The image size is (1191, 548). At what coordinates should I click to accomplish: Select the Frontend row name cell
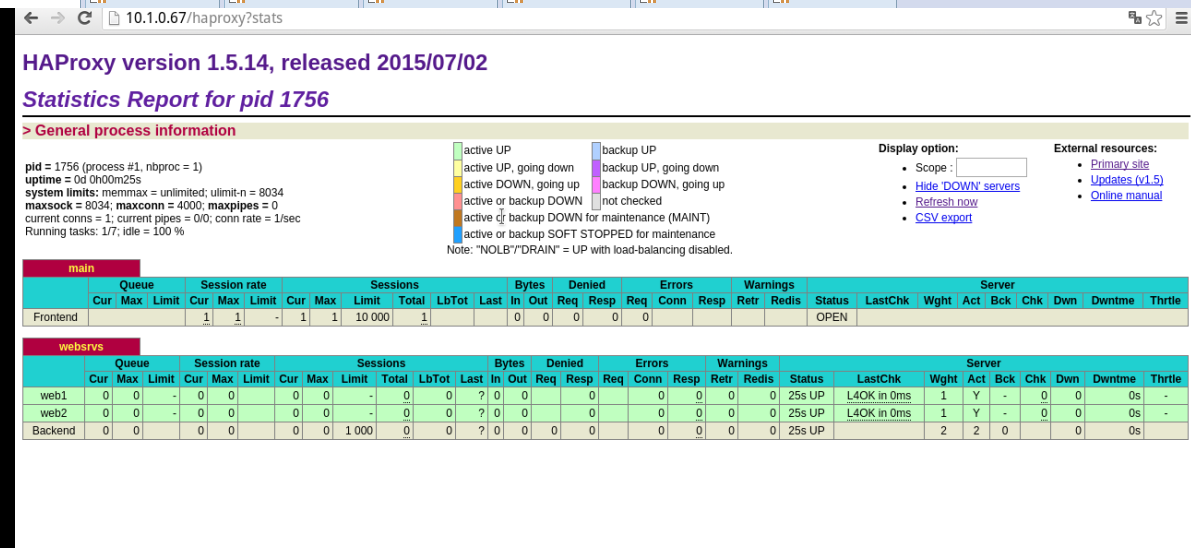click(x=56, y=317)
